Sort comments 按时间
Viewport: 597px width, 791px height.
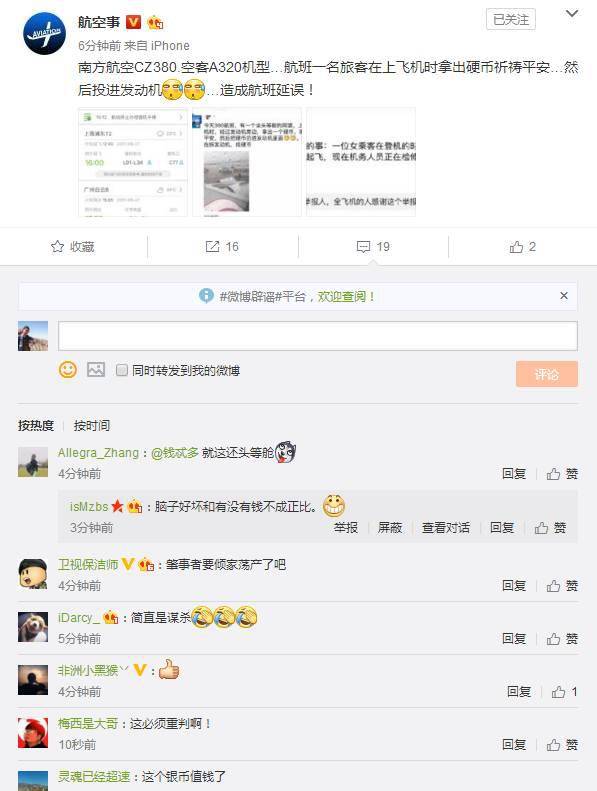pyautogui.click(x=91, y=425)
